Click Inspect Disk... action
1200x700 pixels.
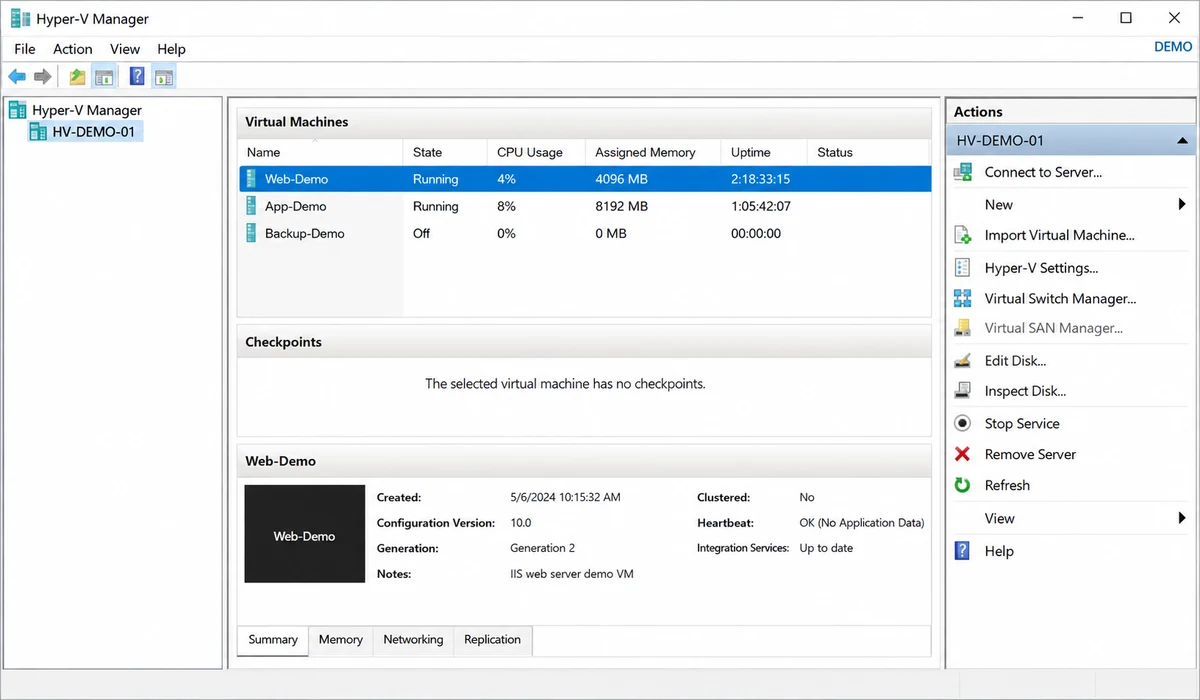(x=1025, y=391)
